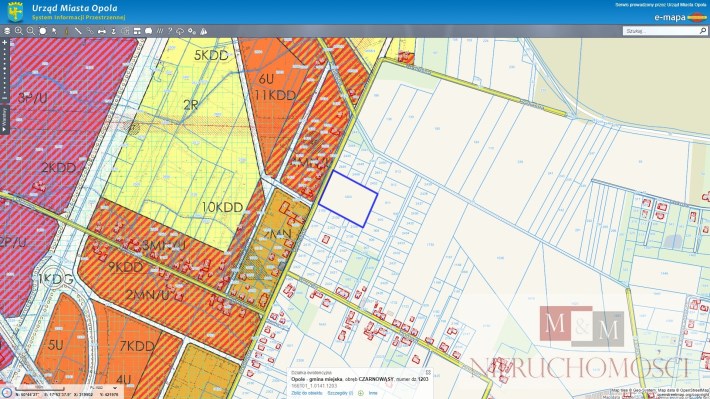Open the Zbliż do obiektu link
The height and width of the screenshot is (399, 710).
pyautogui.click(x=307, y=393)
